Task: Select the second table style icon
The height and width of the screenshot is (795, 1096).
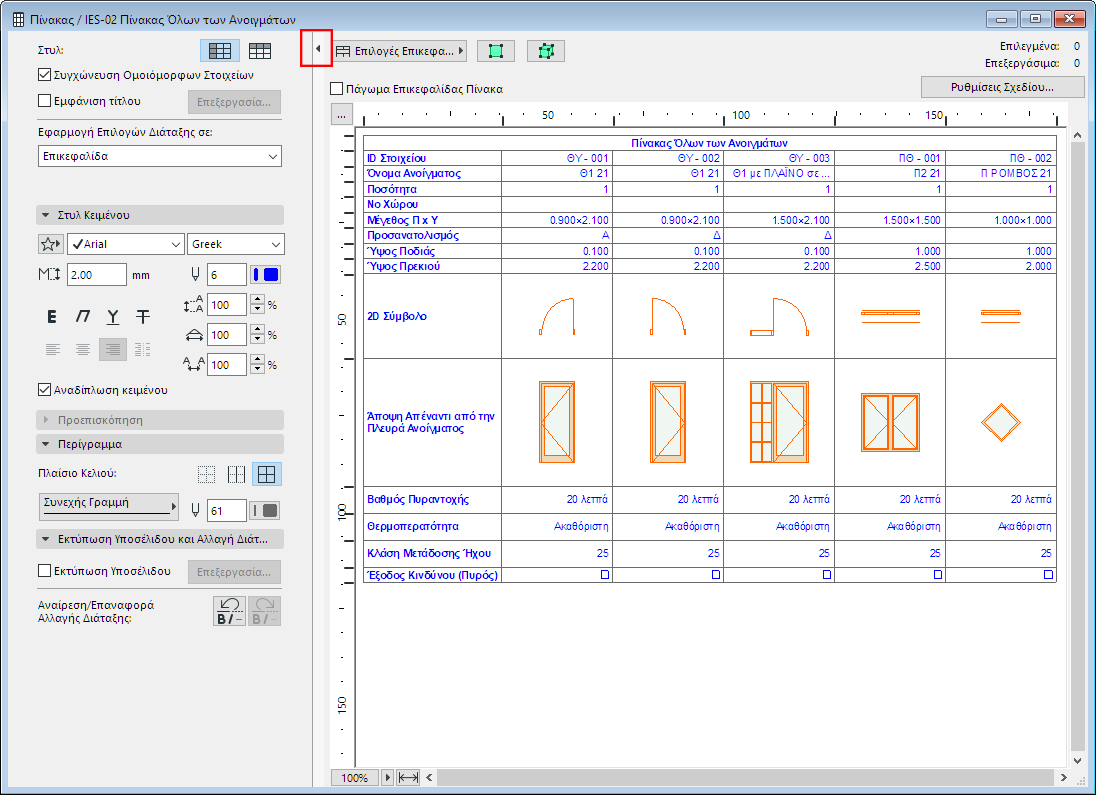Action: (260, 51)
